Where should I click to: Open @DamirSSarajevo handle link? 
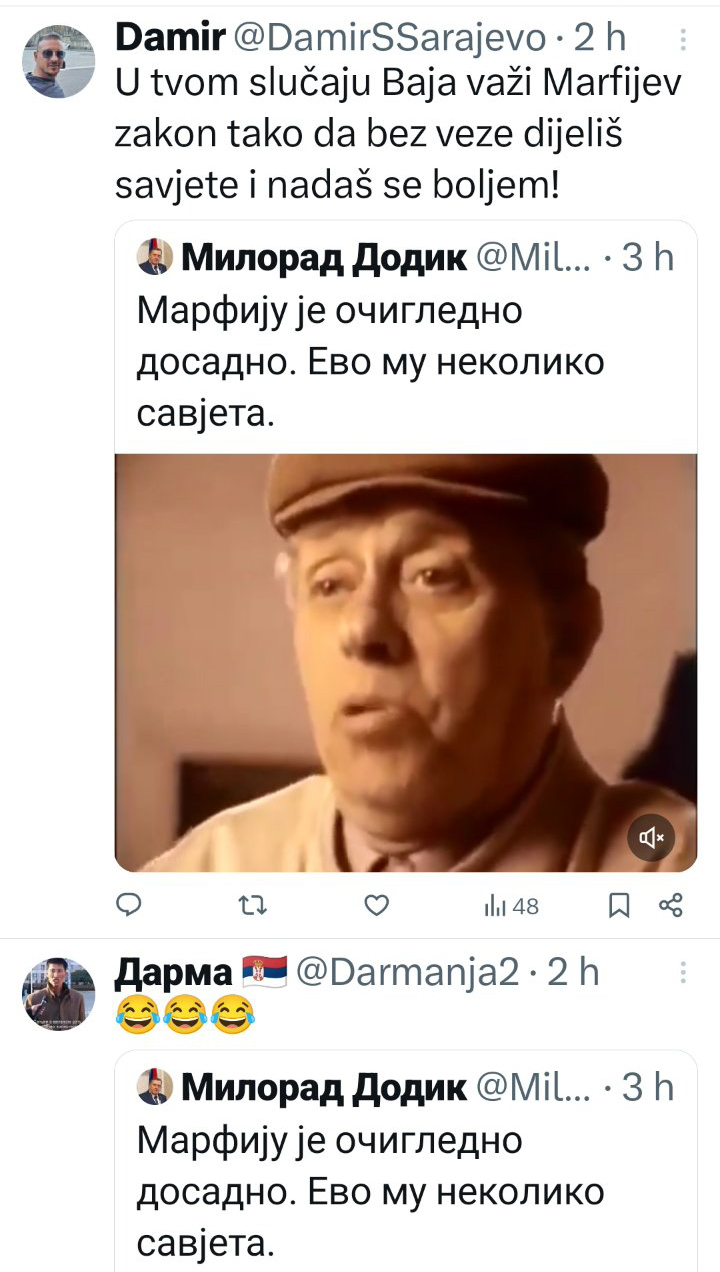[390, 37]
